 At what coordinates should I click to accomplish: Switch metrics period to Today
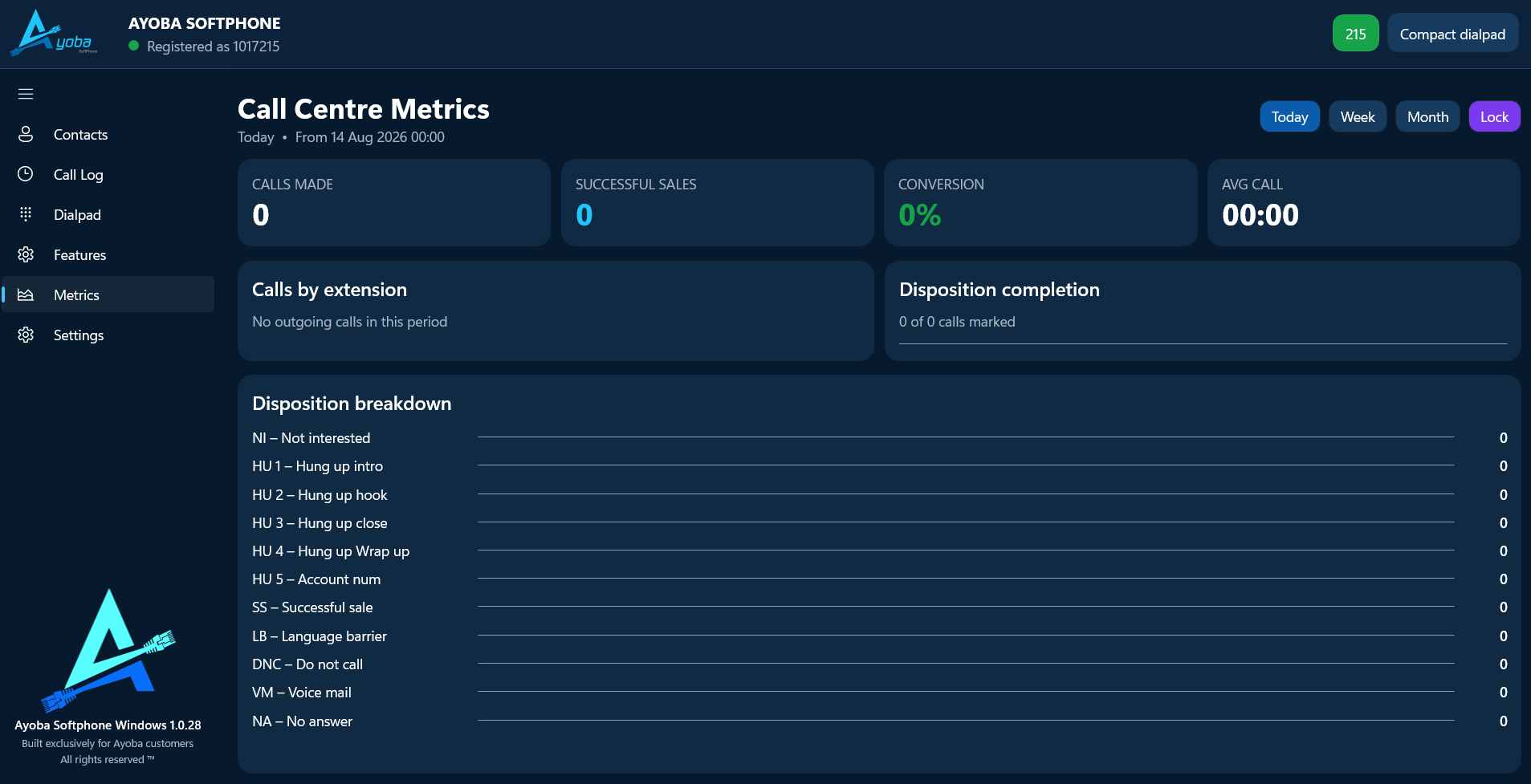1289,116
